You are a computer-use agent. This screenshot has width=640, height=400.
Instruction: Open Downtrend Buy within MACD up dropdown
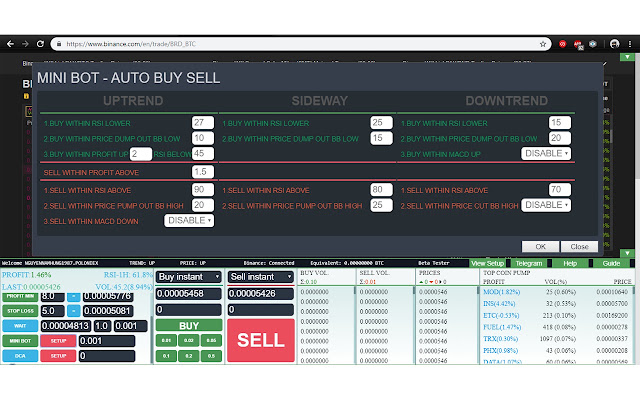(546, 153)
